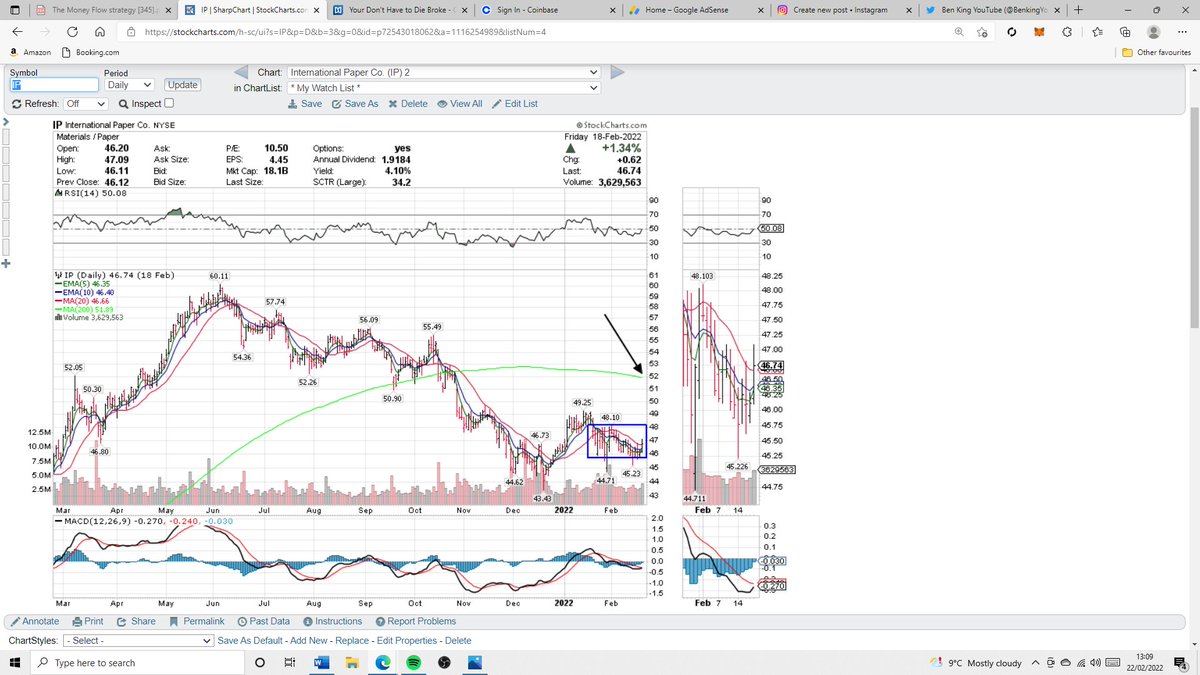Click the address bar URL
Screen dimensions: 1200x675
[x=345, y=32]
